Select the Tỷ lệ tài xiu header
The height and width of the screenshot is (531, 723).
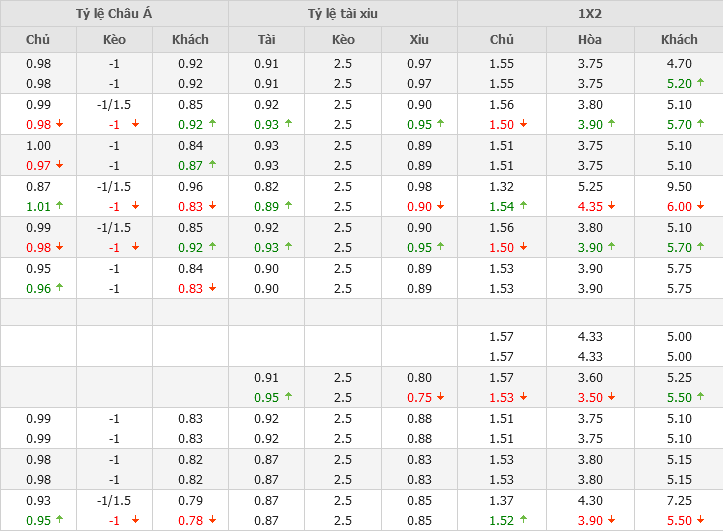343,13
